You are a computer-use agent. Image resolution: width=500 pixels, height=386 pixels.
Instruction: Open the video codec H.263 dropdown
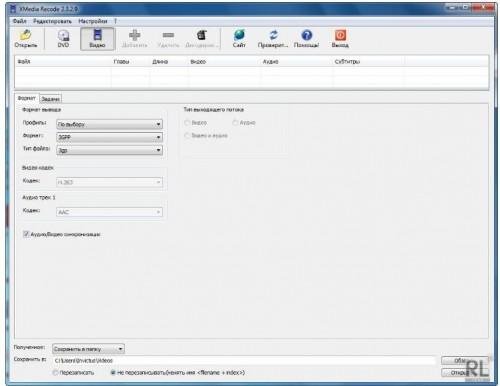[109, 182]
